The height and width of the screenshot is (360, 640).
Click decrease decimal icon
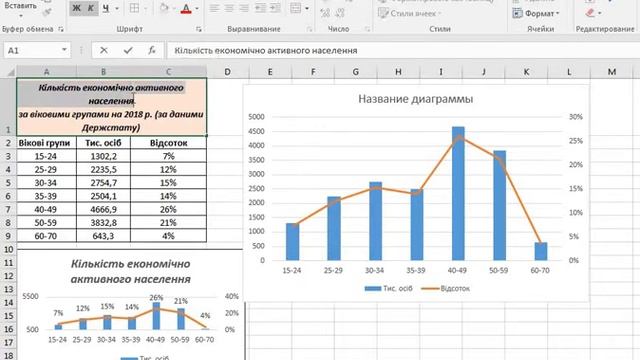pyautogui.click(x=340, y=13)
